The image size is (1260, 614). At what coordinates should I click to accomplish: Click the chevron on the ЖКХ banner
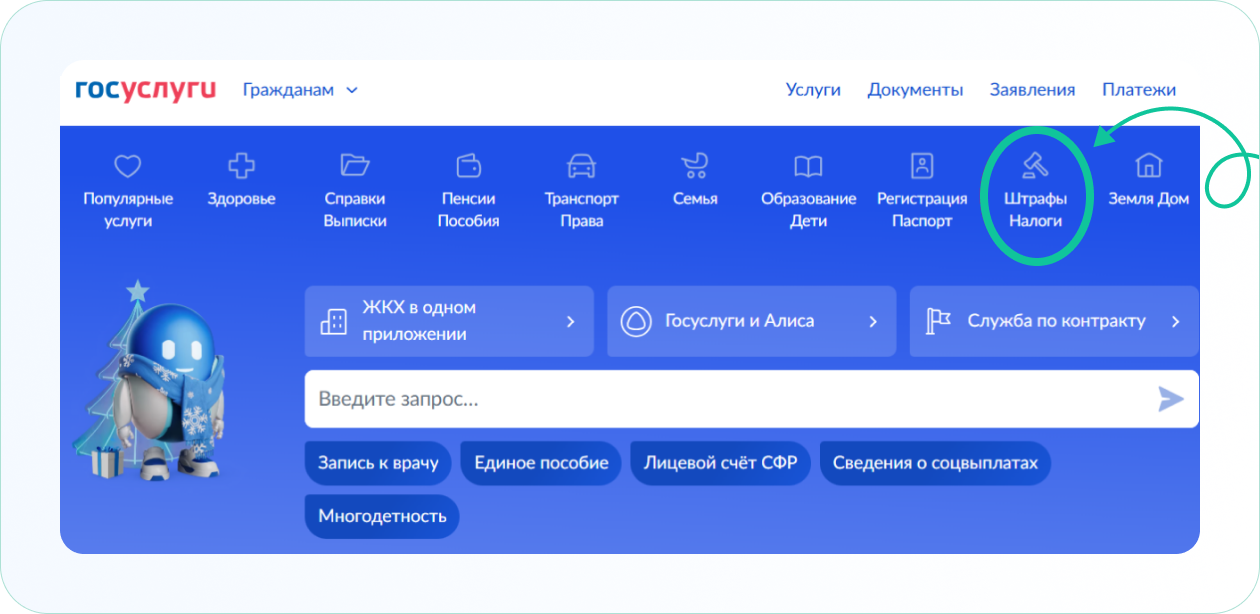click(x=571, y=321)
